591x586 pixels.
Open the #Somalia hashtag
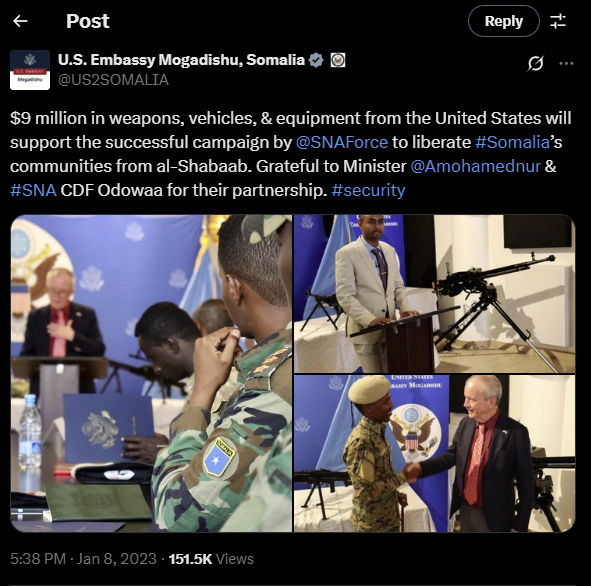click(513, 142)
